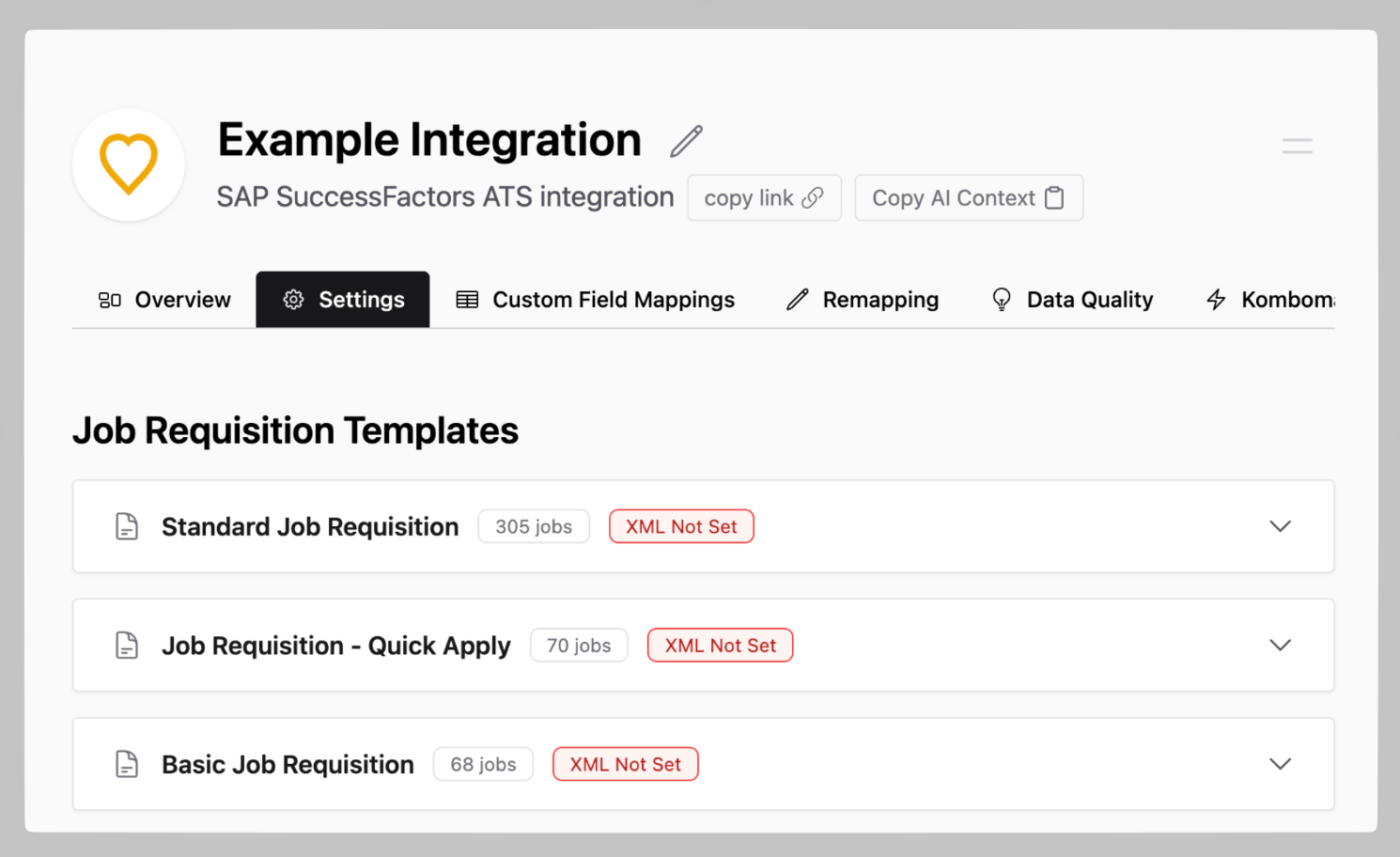Open the Data Quality tab
The width and height of the screenshot is (1400, 857).
(1072, 300)
